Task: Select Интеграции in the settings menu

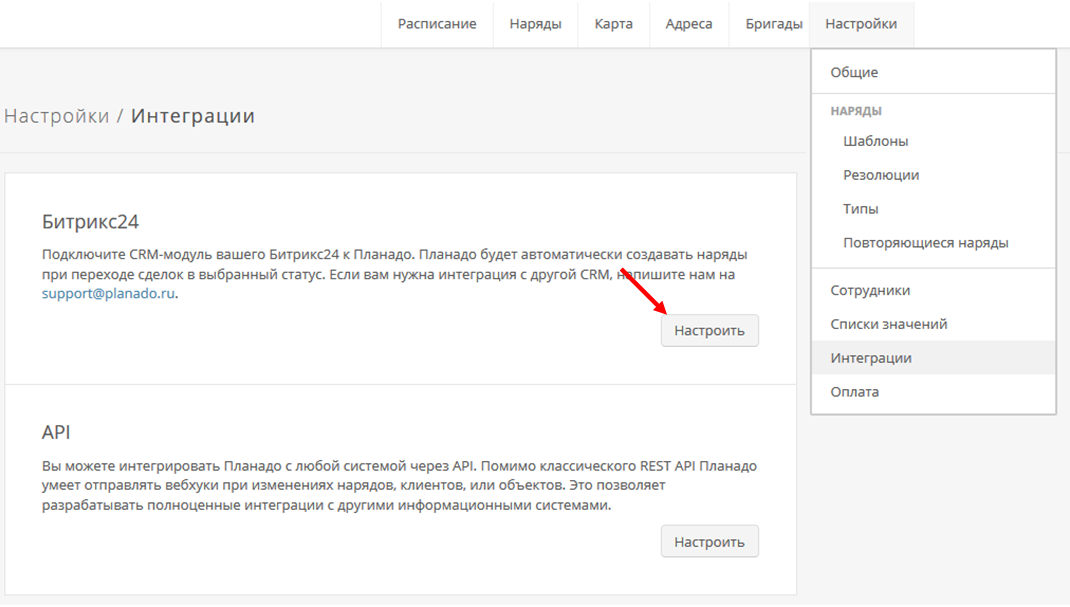Action: pyautogui.click(x=934, y=358)
